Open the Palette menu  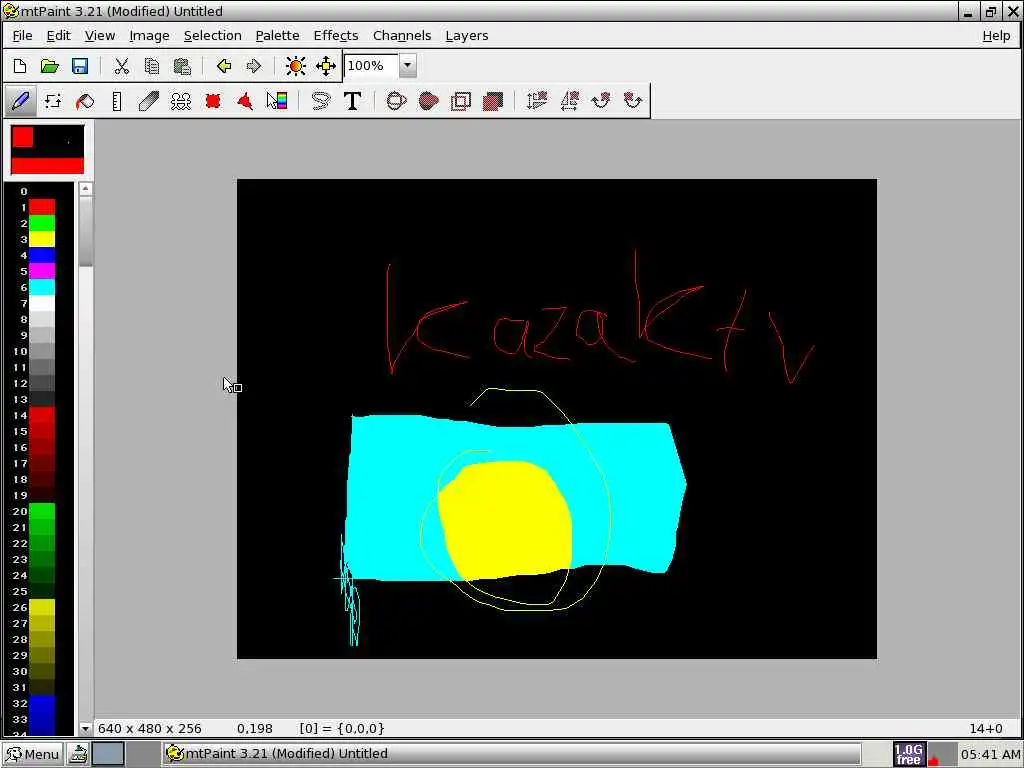point(277,36)
